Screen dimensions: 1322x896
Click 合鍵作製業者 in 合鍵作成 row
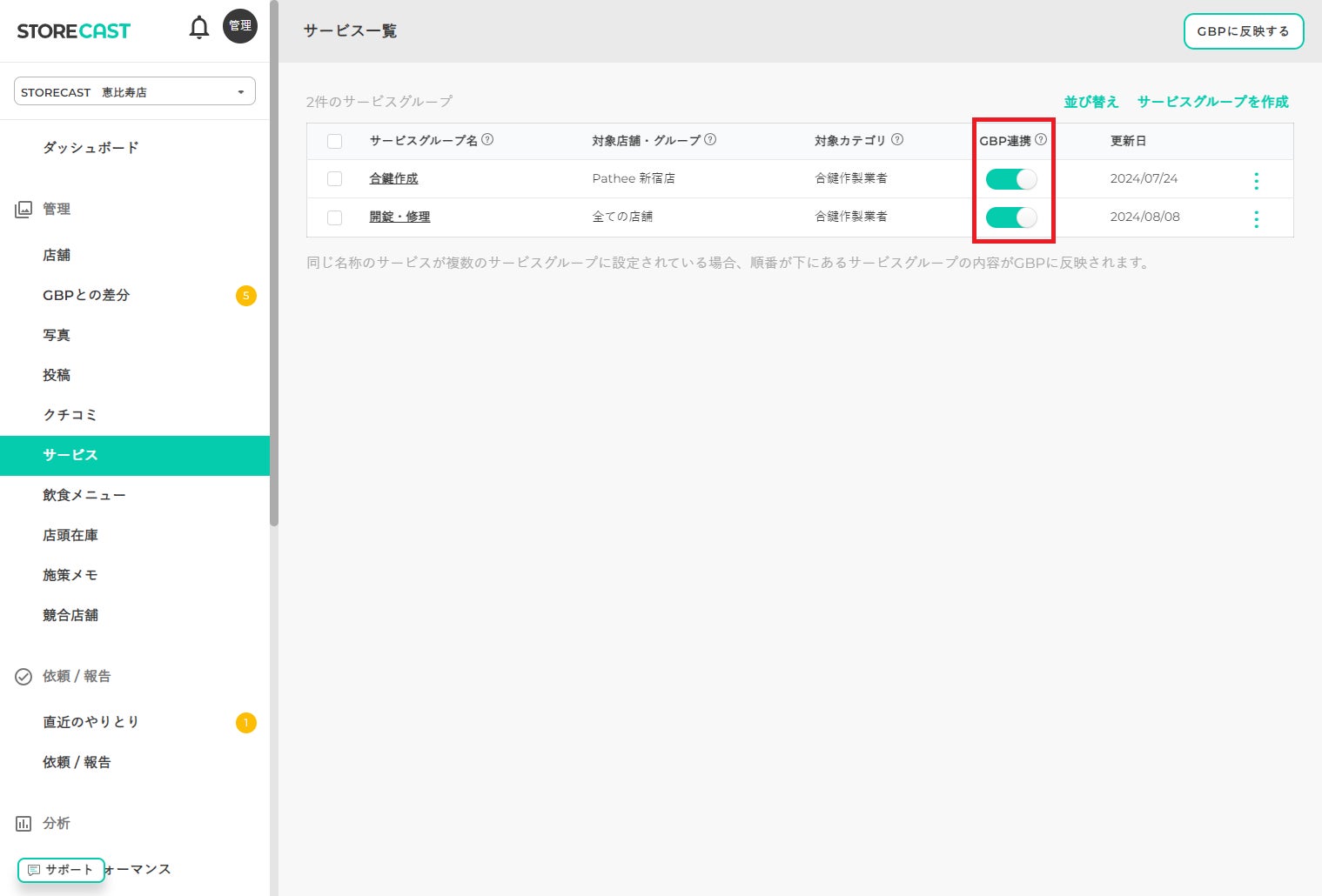click(851, 178)
